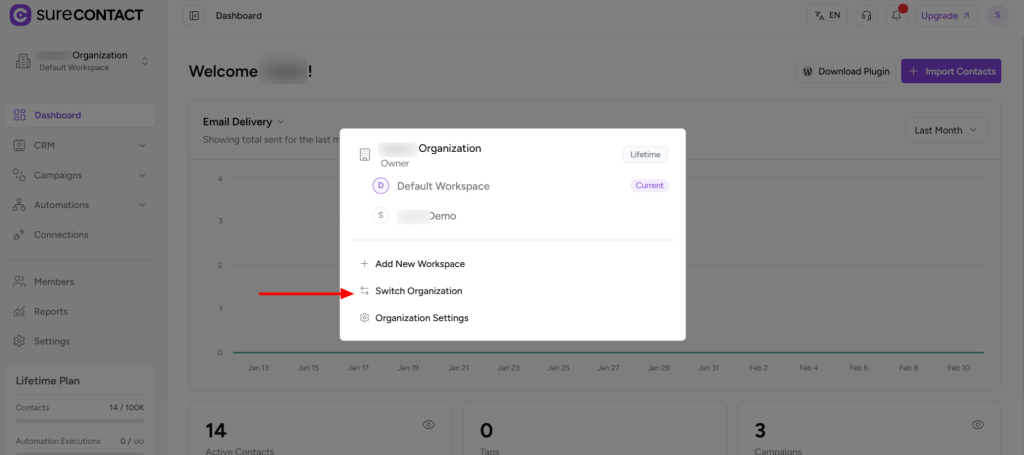This screenshot has height=455, width=1024.
Task: Open Automations in the sidebar
Action: point(80,204)
